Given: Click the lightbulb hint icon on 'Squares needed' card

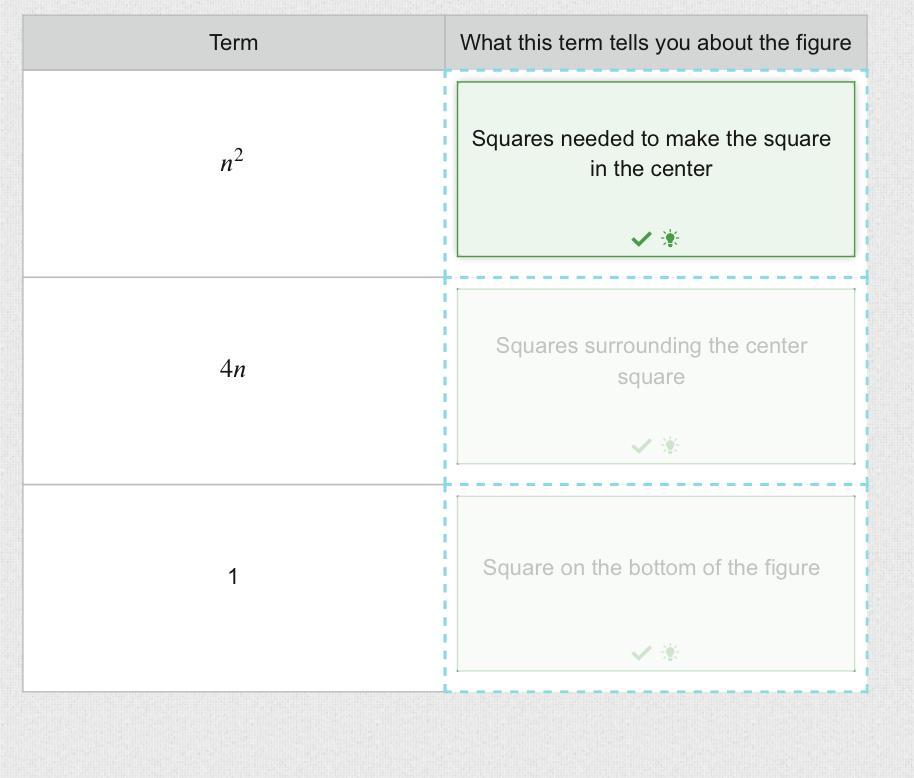Looking at the screenshot, I should click(x=670, y=239).
